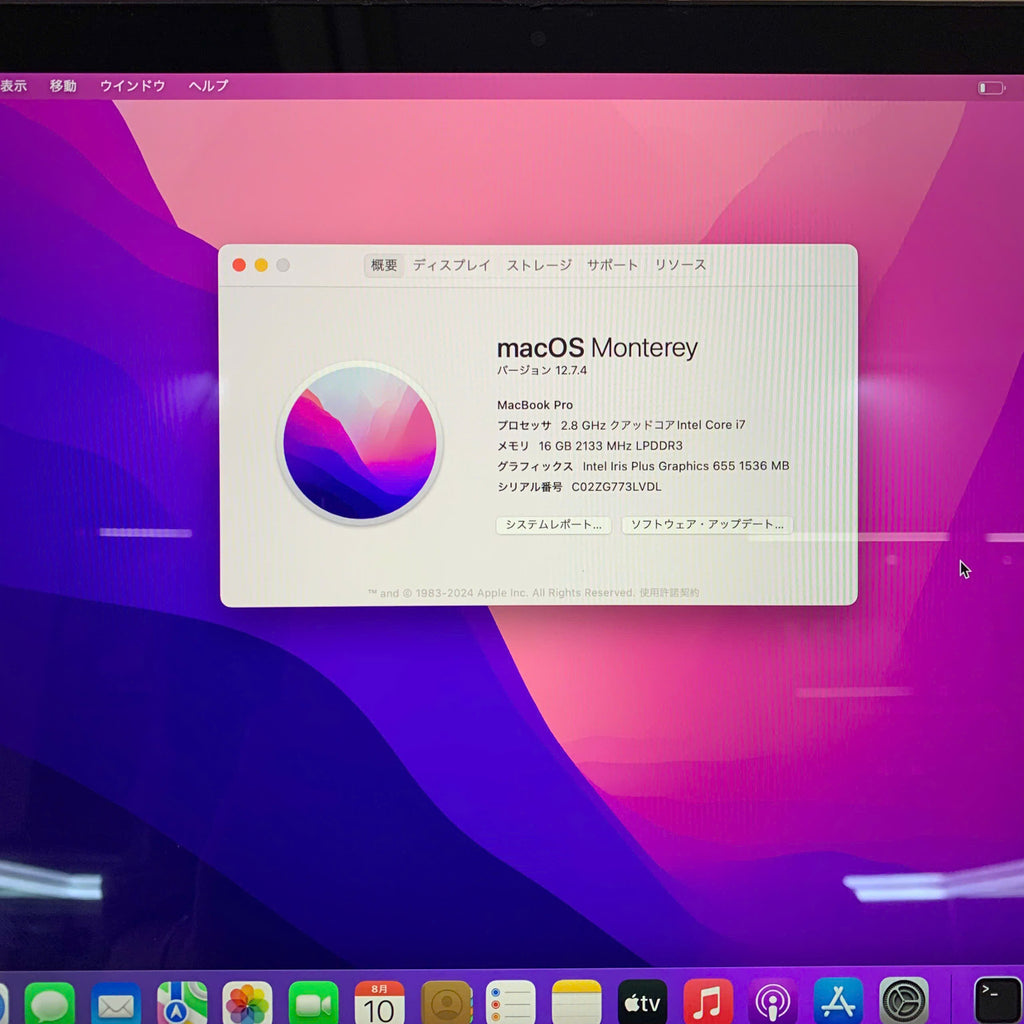The image size is (1024, 1024).
Task: Open System Preferences gear in dock
Action: coord(904,1002)
